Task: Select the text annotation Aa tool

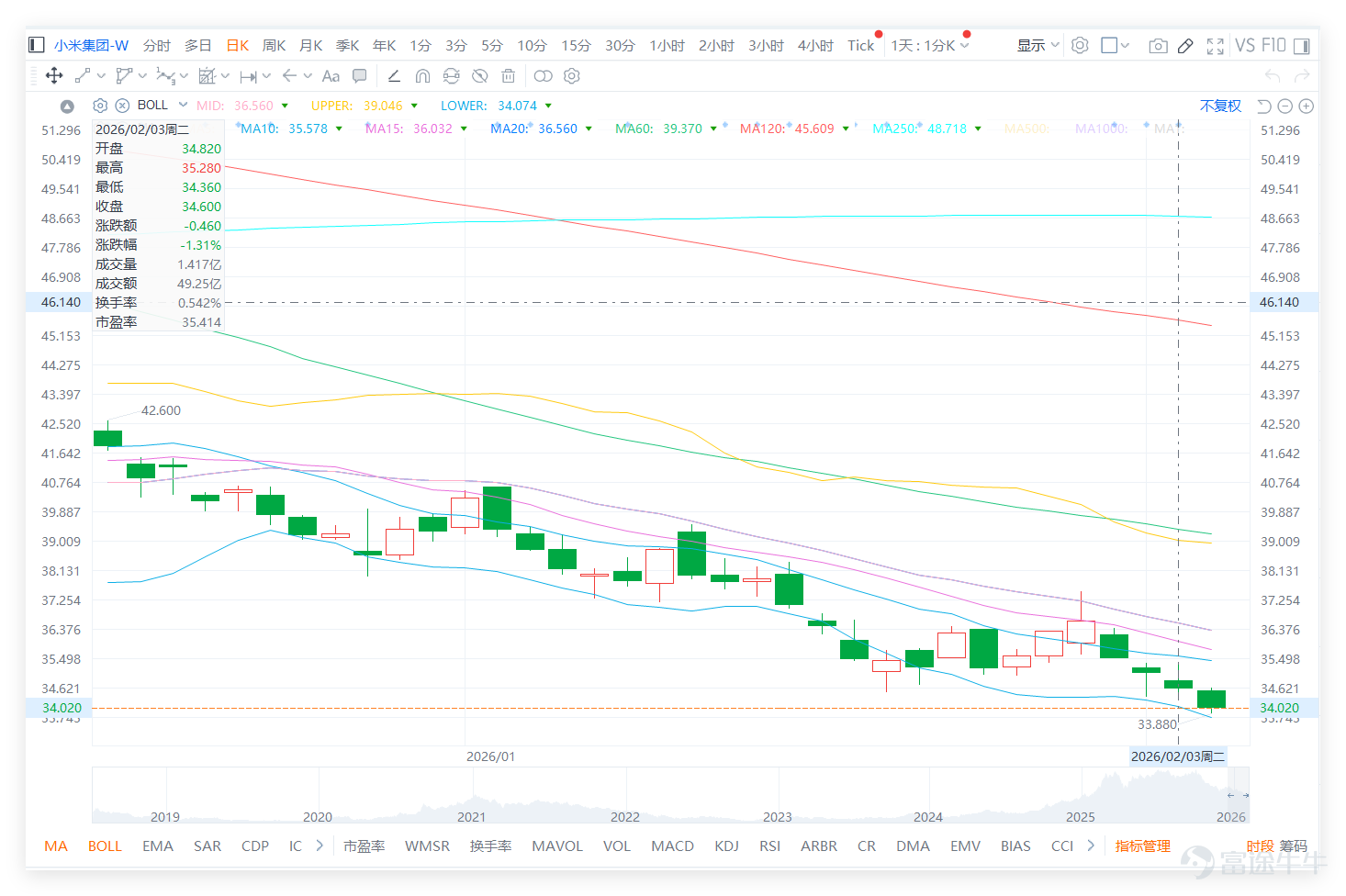Action: (x=331, y=76)
